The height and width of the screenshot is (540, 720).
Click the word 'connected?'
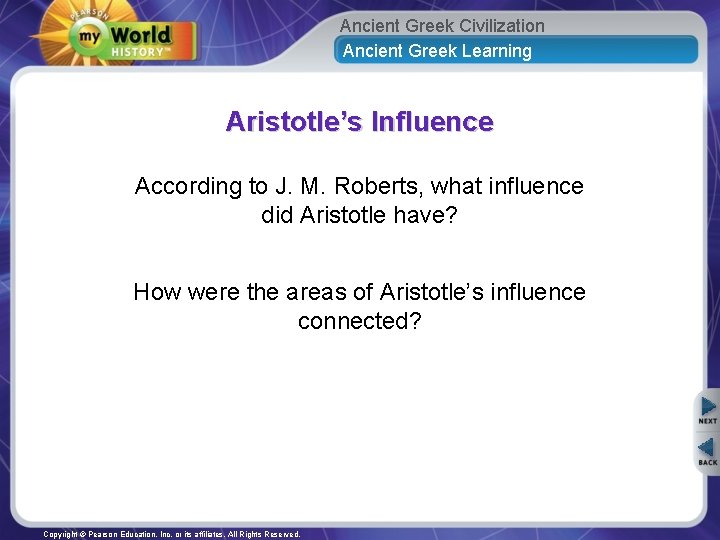[359, 321]
